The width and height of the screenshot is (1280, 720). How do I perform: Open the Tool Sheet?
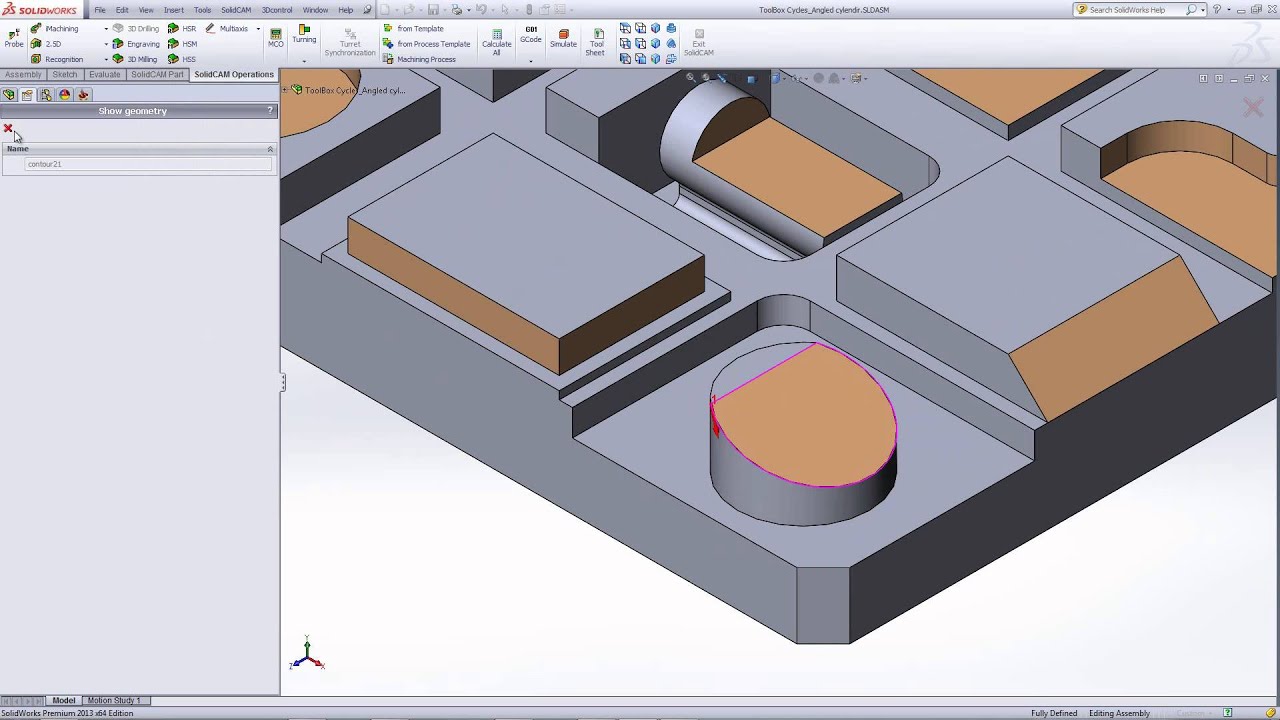tap(595, 42)
